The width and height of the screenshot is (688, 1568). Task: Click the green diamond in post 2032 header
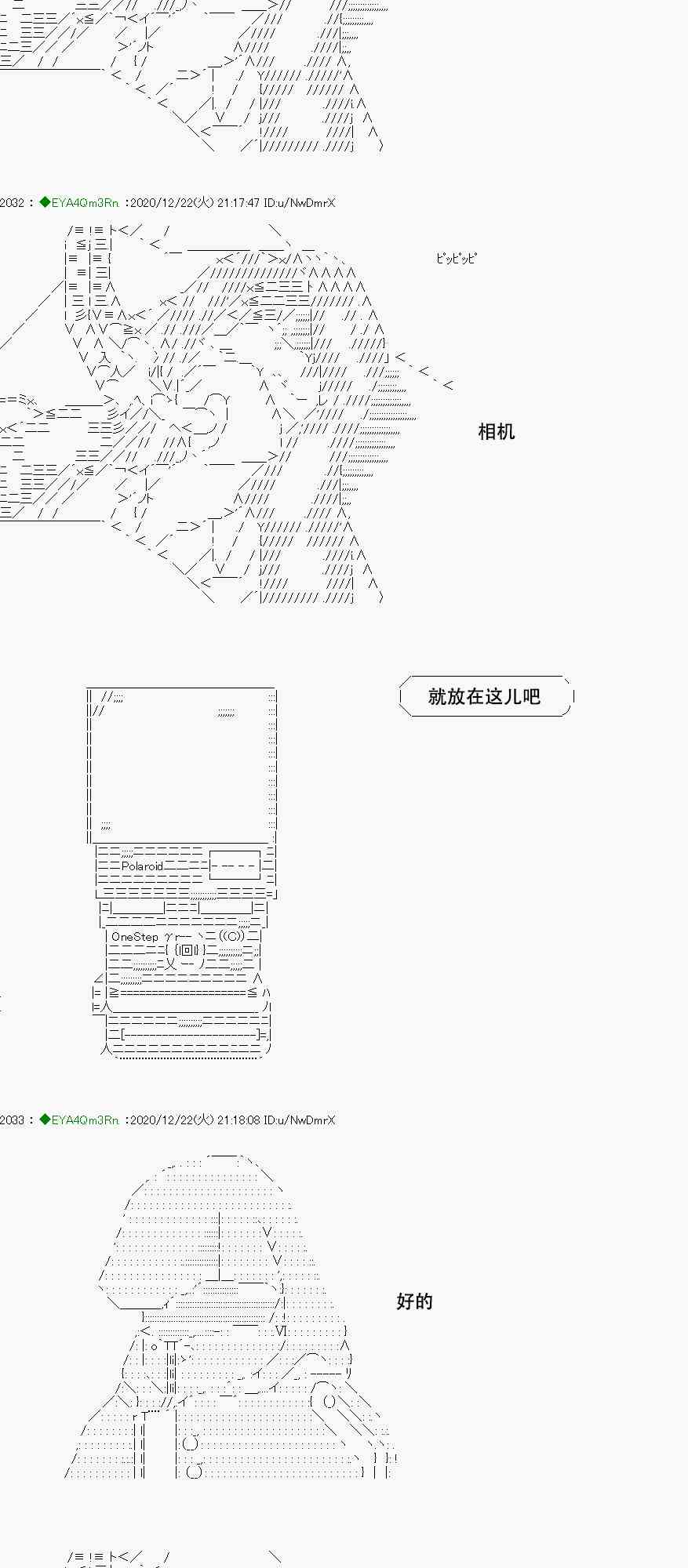pos(45,203)
